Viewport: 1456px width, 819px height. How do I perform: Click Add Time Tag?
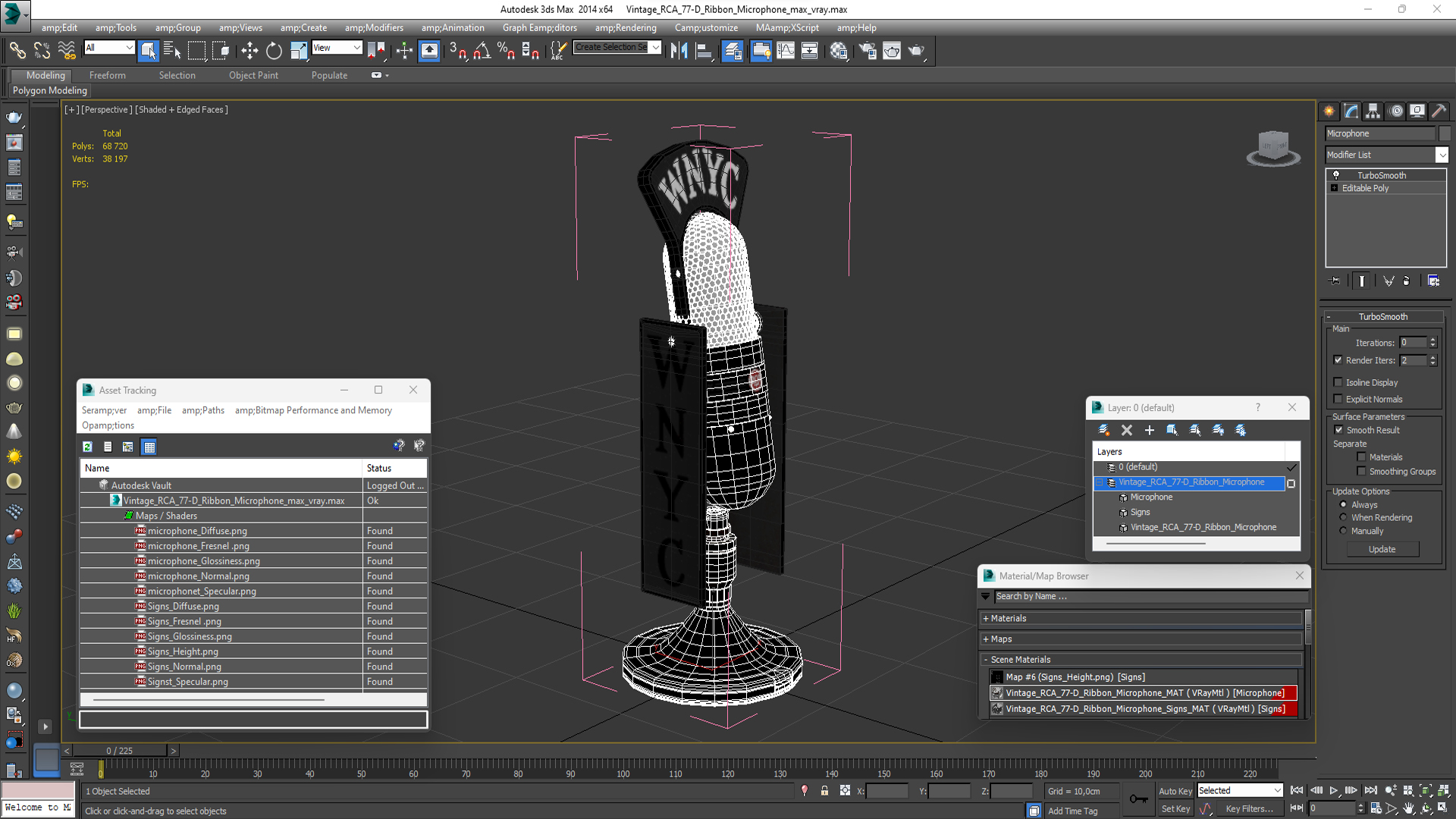pyautogui.click(x=1072, y=811)
